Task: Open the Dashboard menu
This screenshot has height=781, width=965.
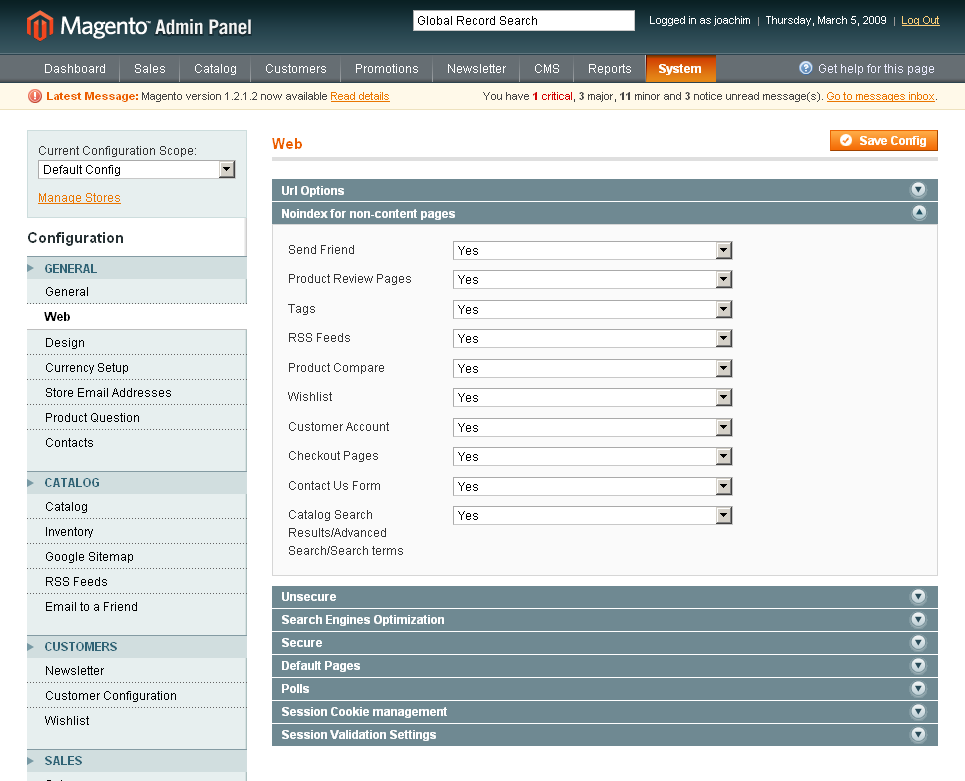Action: tap(75, 68)
